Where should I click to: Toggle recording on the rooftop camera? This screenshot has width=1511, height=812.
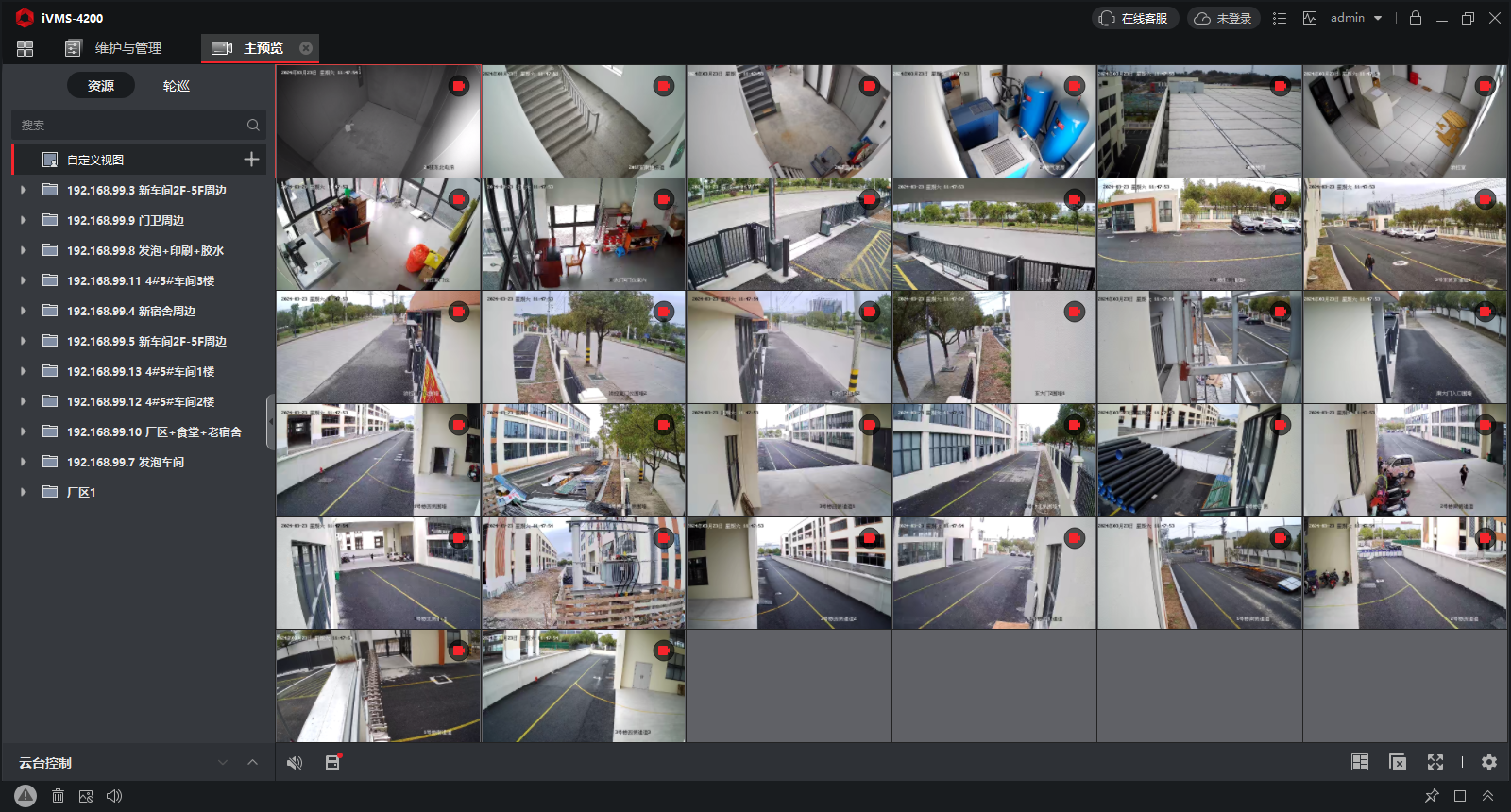pos(1280,86)
